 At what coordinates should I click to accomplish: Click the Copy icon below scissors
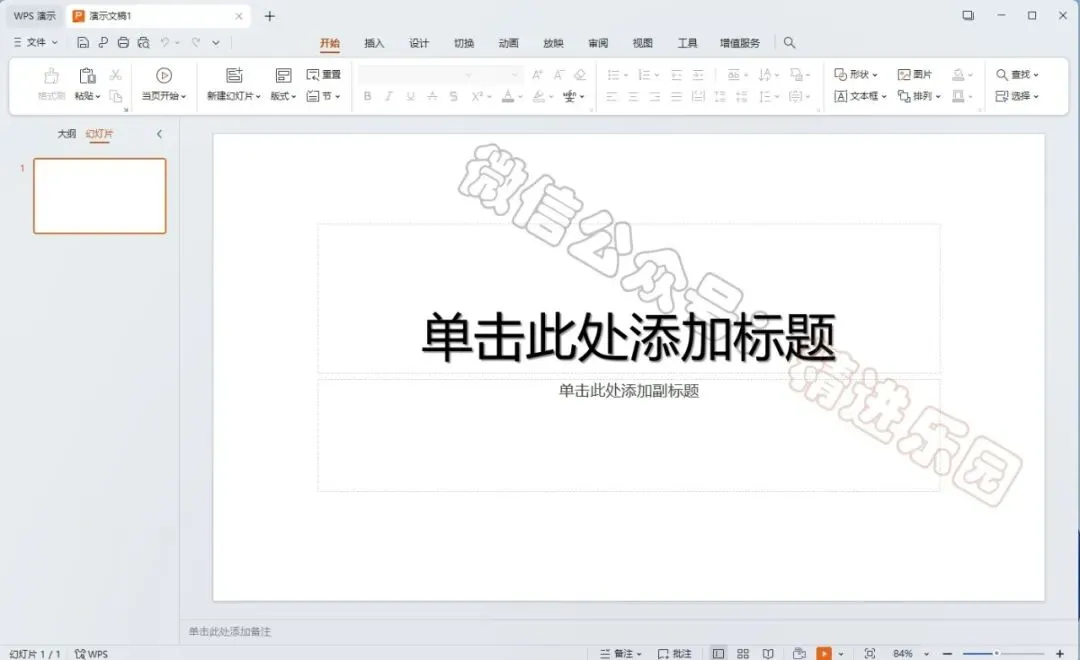point(116,96)
